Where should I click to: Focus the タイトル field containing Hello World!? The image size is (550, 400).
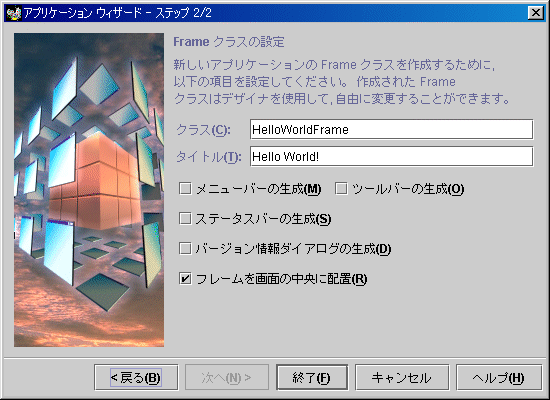[x=391, y=156]
